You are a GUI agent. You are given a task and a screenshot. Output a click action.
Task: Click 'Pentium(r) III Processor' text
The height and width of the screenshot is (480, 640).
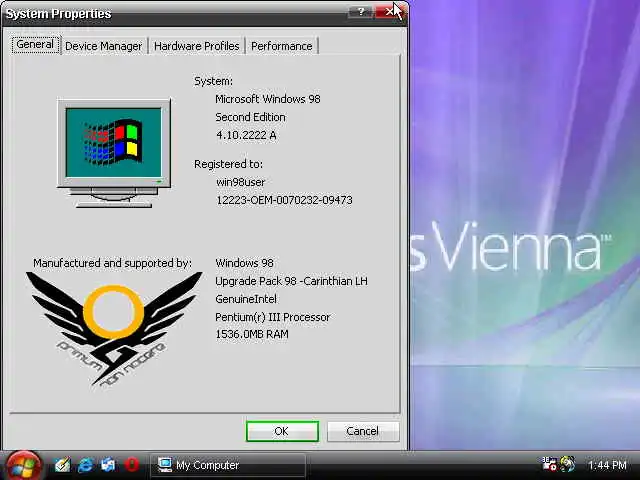[273, 317]
